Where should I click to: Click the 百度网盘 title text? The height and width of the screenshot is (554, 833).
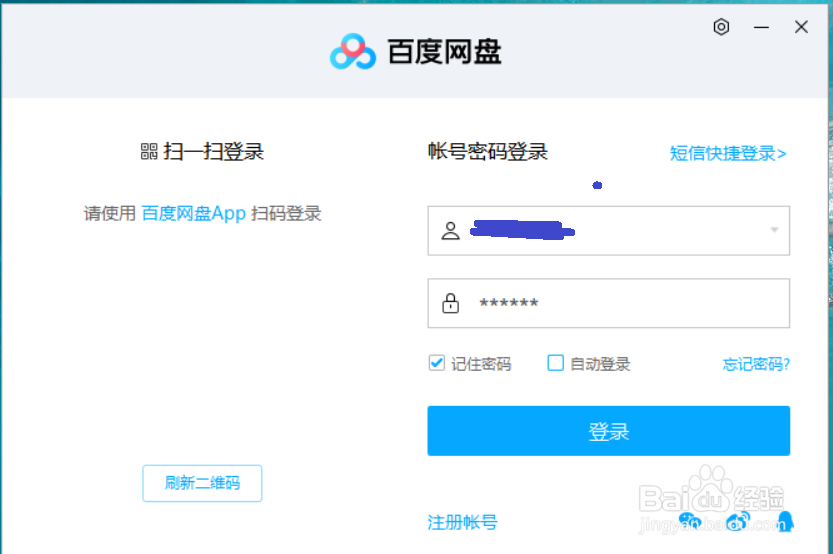(444, 52)
